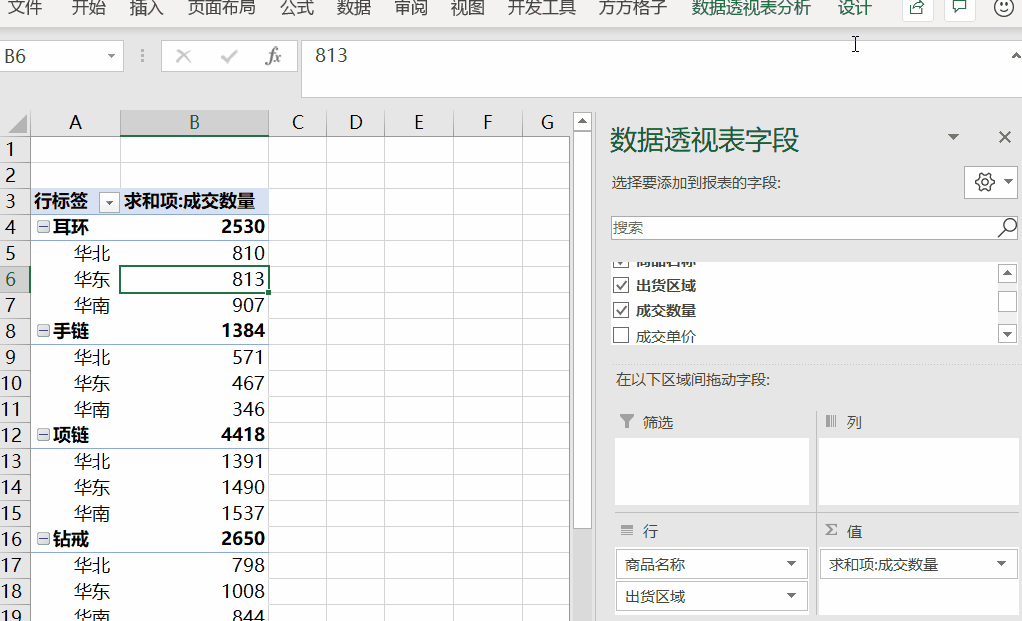The image size is (1022, 621).
Task: Select the cell with 2530
Action: click(x=194, y=227)
